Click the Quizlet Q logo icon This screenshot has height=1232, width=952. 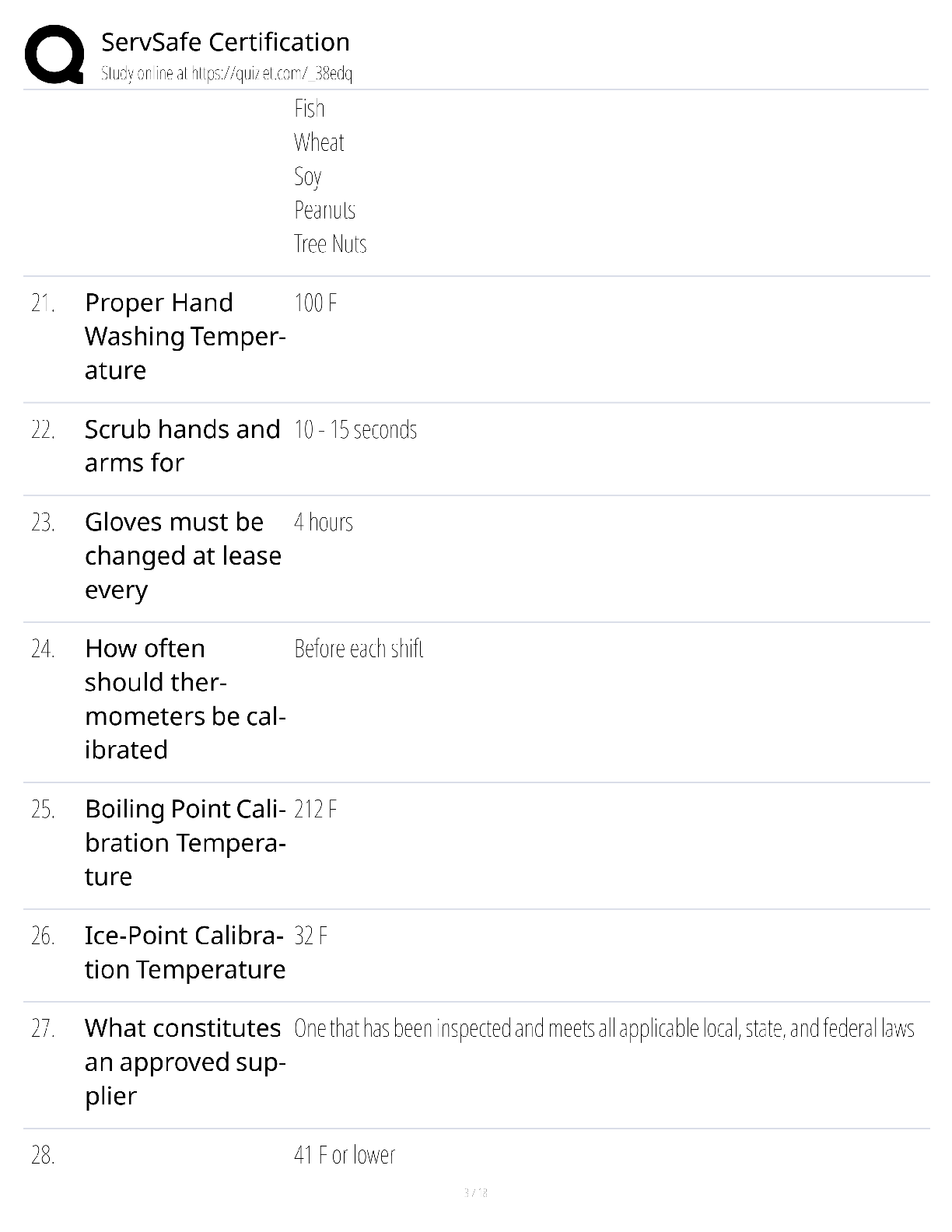54,54
